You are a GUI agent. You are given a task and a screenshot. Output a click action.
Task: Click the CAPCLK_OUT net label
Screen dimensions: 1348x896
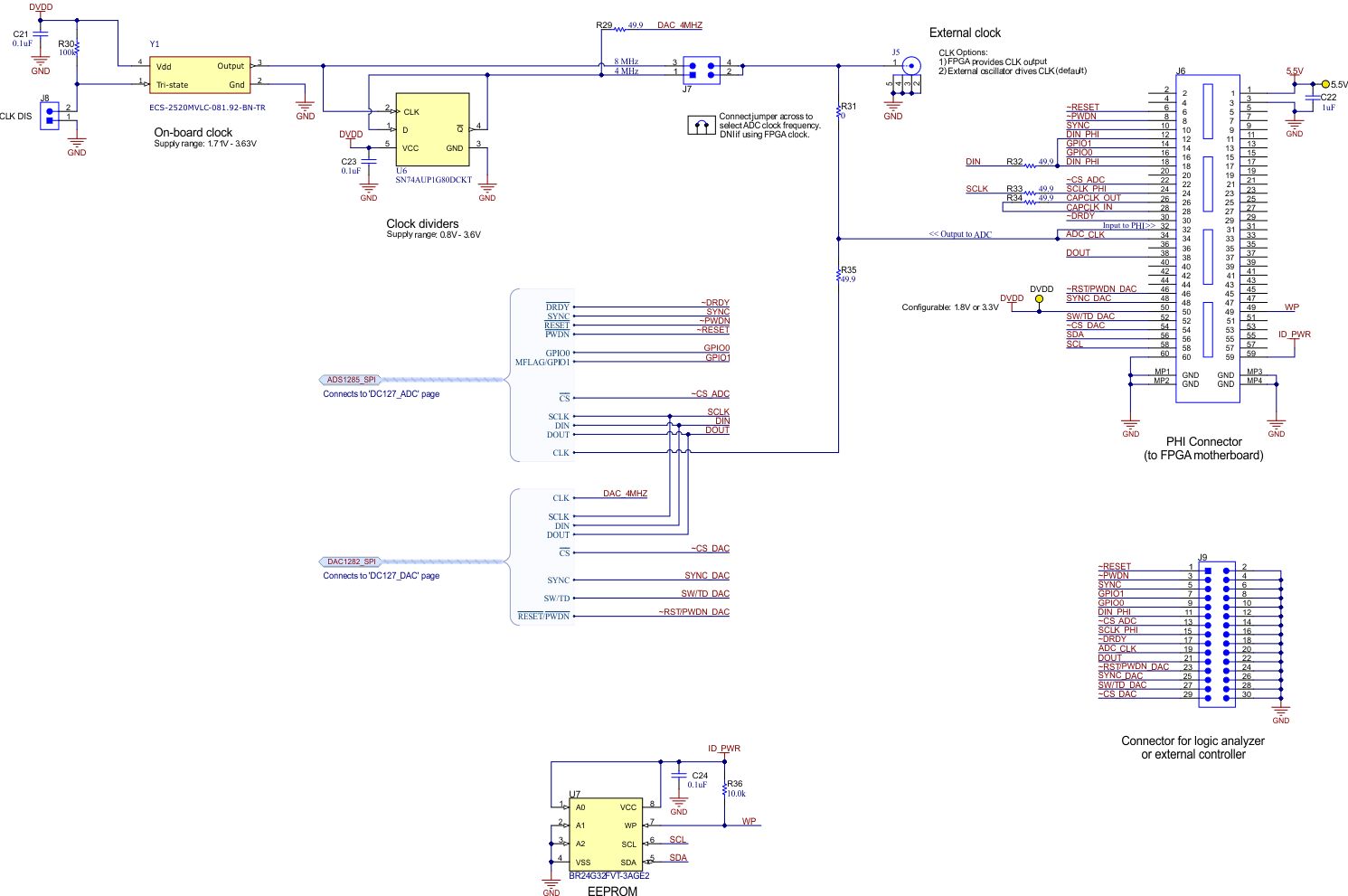tap(1093, 197)
